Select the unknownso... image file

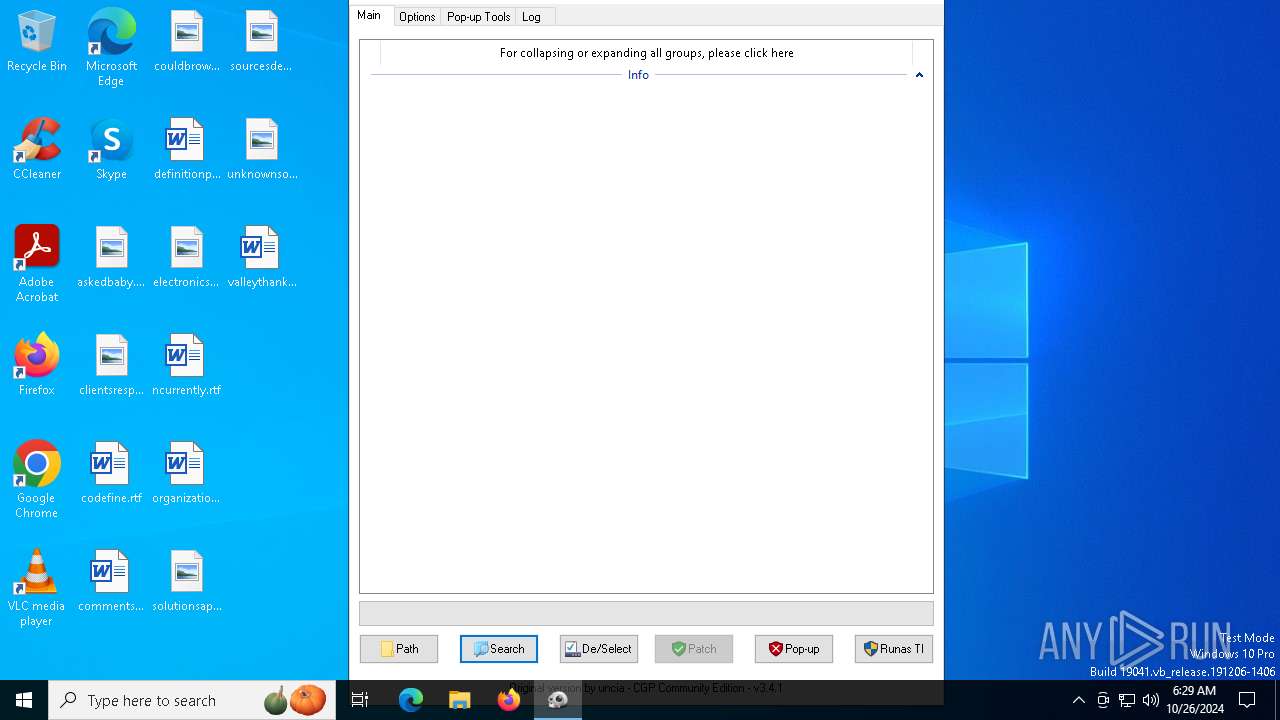(x=262, y=150)
